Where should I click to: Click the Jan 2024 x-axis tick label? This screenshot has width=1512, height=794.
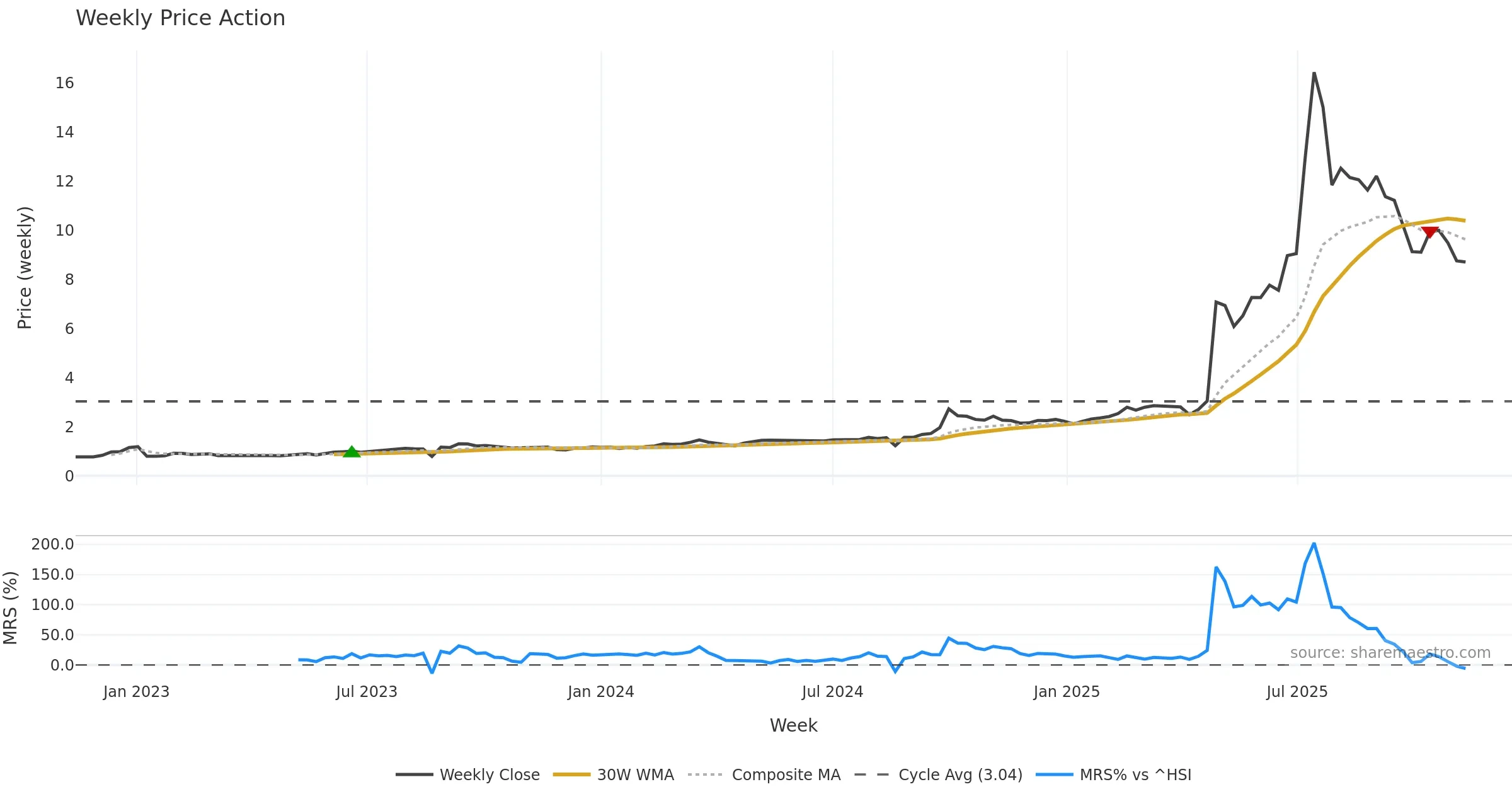(600, 691)
